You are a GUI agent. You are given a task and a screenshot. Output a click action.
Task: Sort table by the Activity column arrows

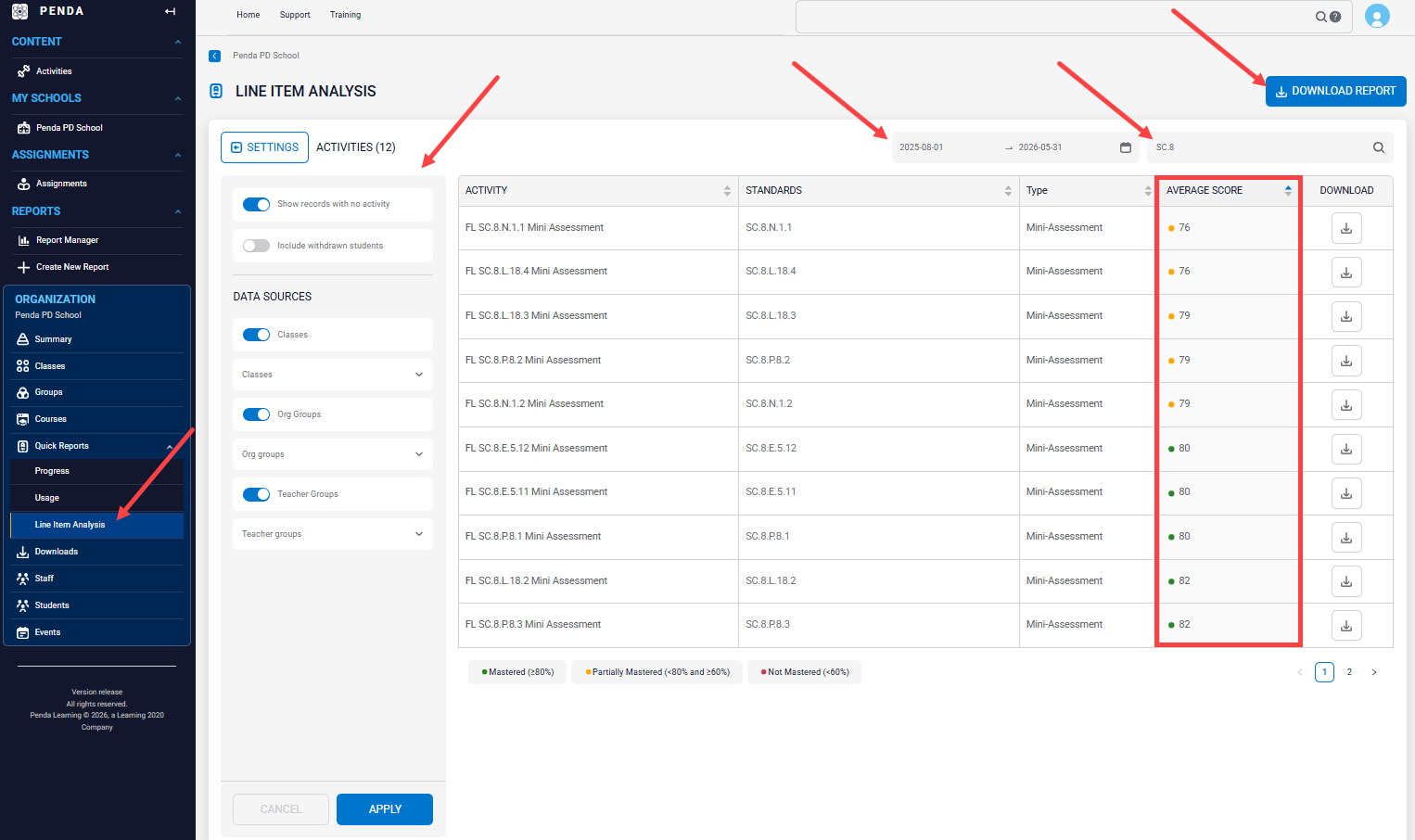pyautogui.click(x=727, y=191)
